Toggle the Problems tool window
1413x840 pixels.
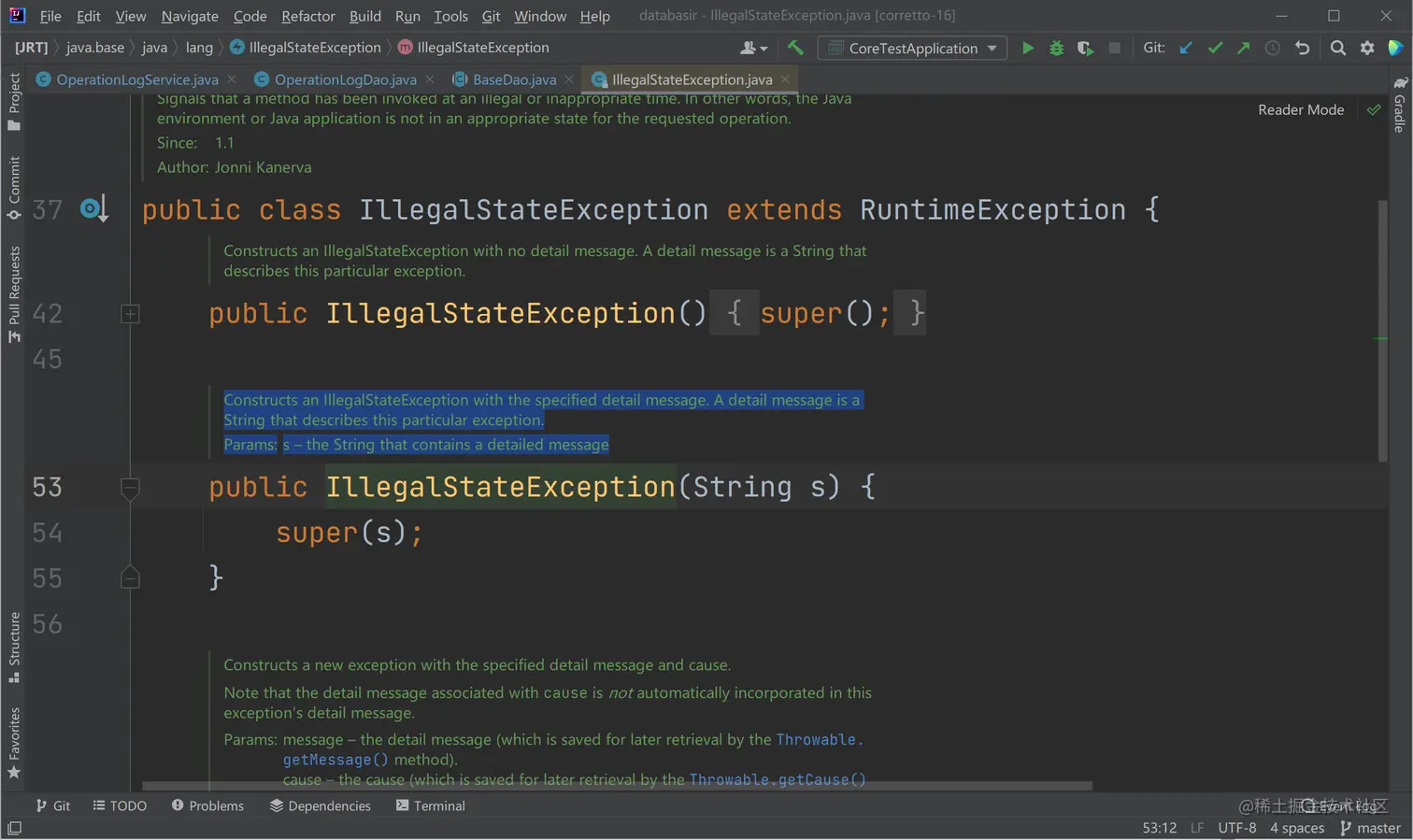(x=207, y=805)
